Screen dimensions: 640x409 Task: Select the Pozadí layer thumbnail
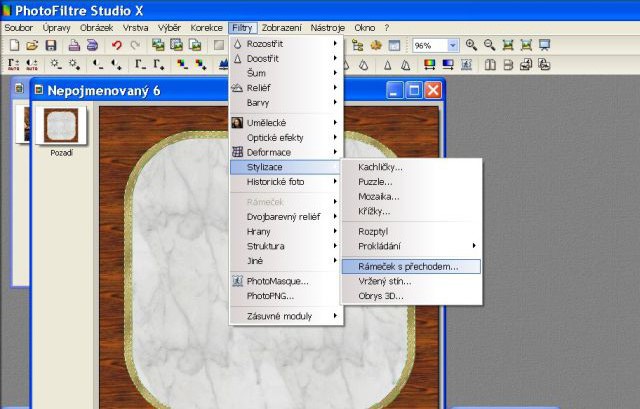coord(61,125)
